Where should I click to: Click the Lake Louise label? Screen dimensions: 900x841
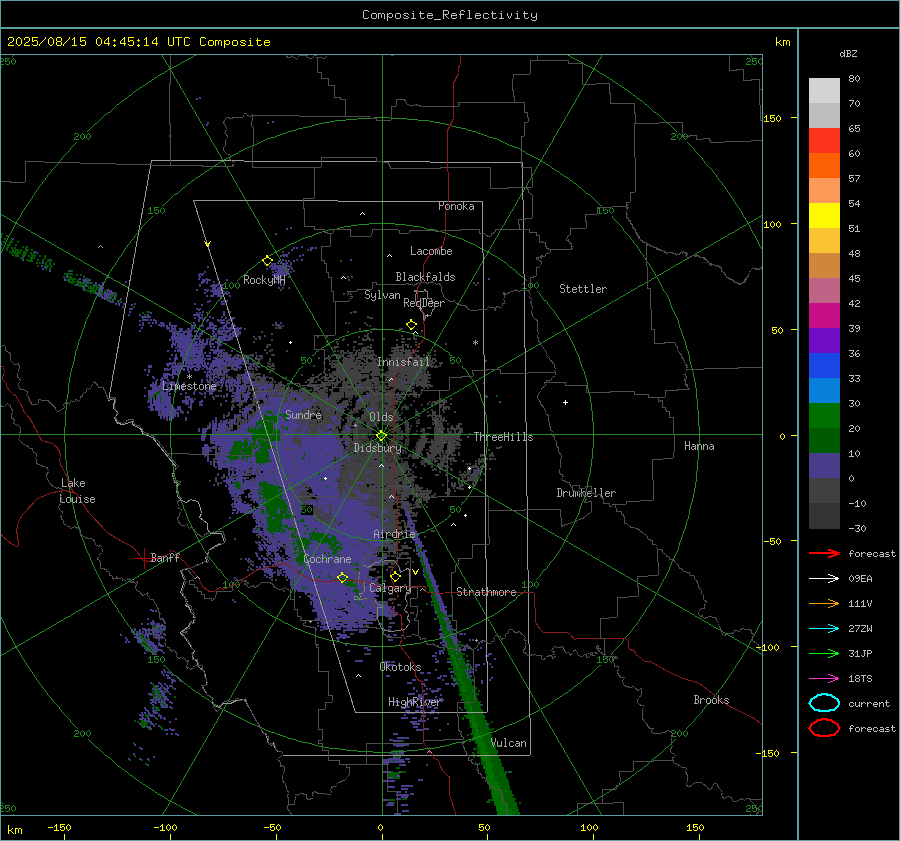tap(78, 491)
